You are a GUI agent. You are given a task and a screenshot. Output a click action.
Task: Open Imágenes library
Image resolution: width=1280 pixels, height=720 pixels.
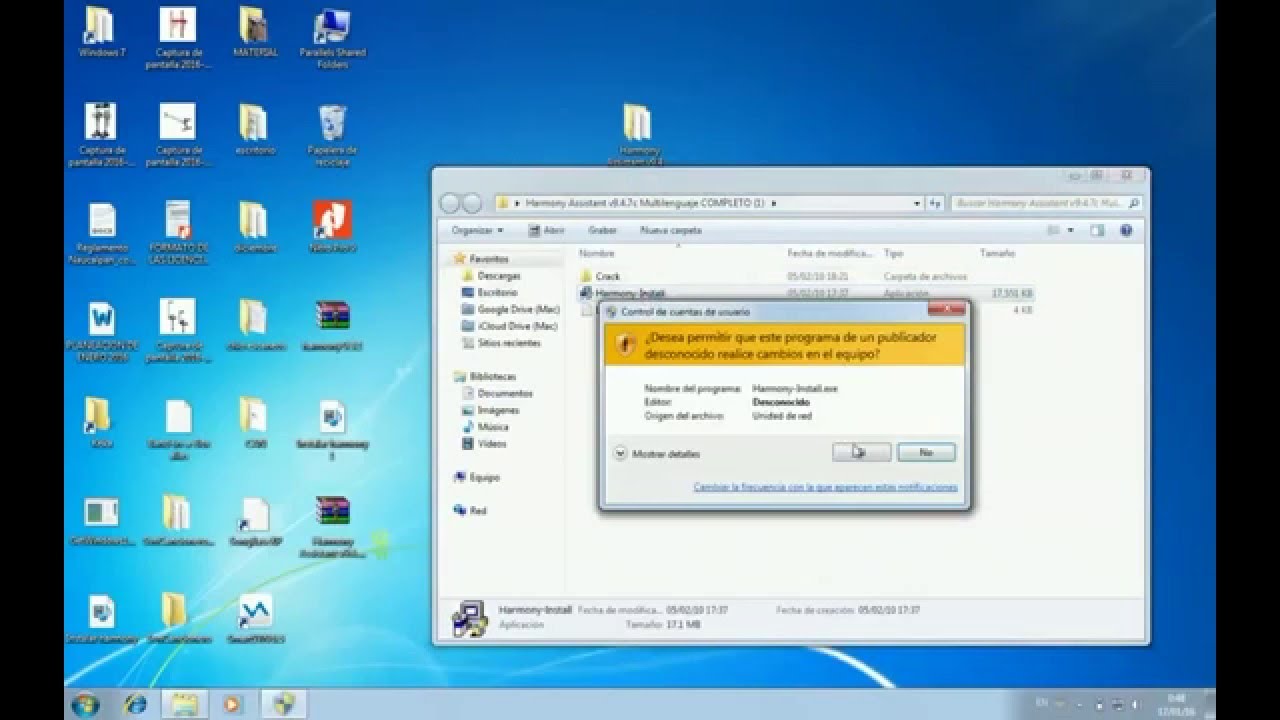point(498,410)
